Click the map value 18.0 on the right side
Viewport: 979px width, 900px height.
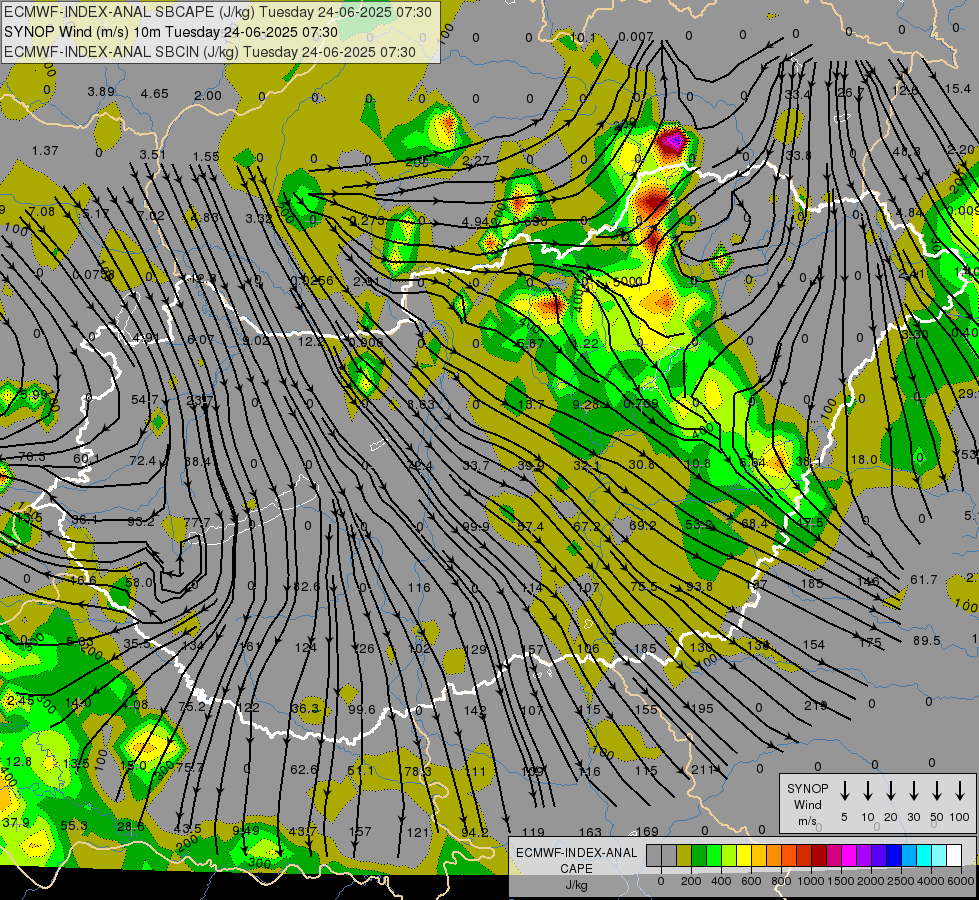point(864,460)
